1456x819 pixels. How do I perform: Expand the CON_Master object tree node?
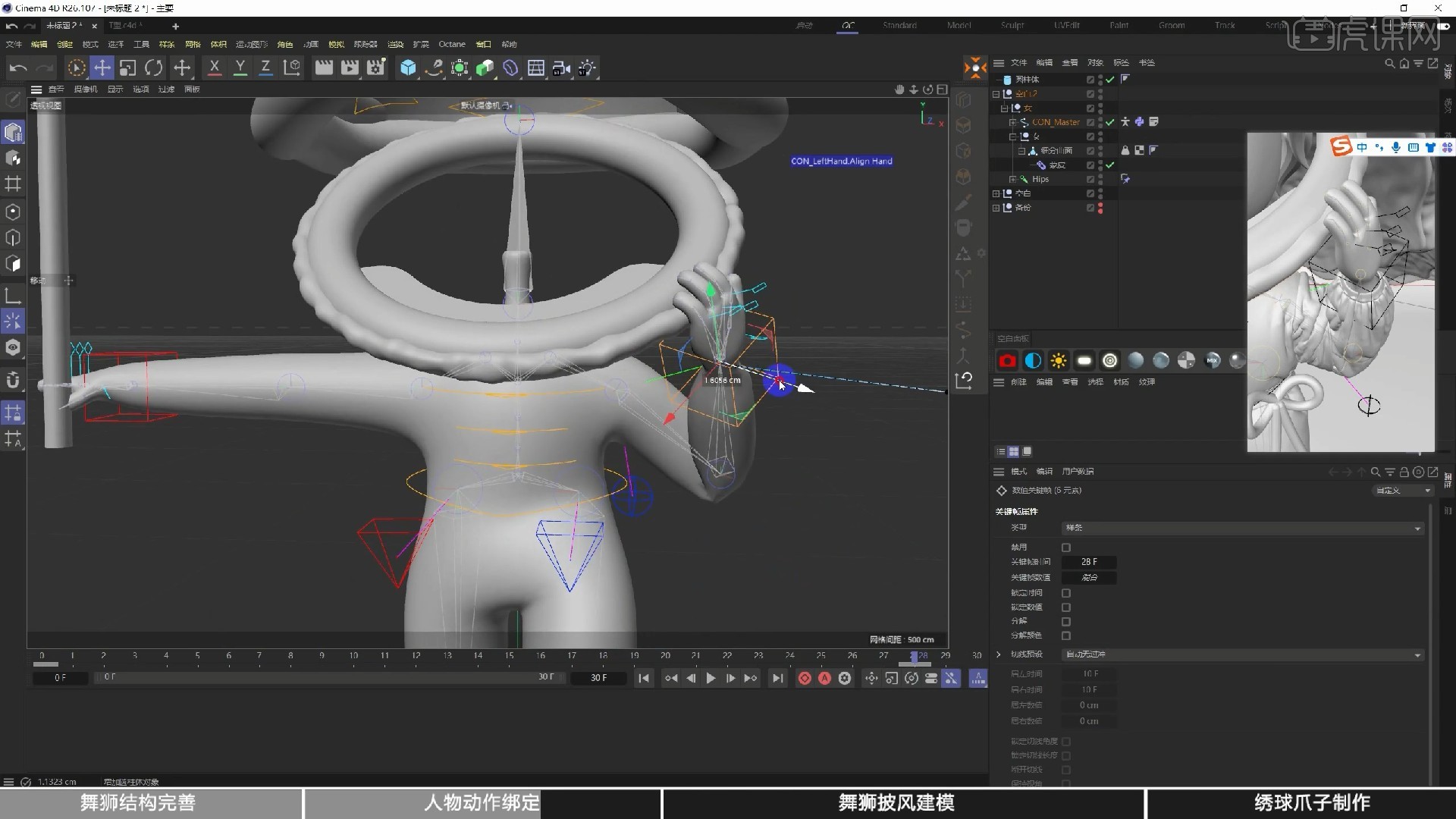1012,122
